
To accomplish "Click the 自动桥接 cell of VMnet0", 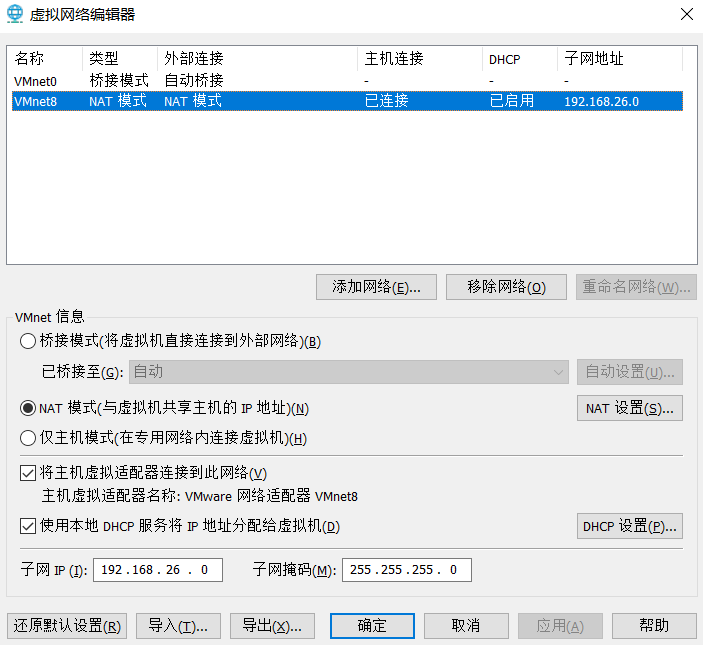I will [194, 81].
